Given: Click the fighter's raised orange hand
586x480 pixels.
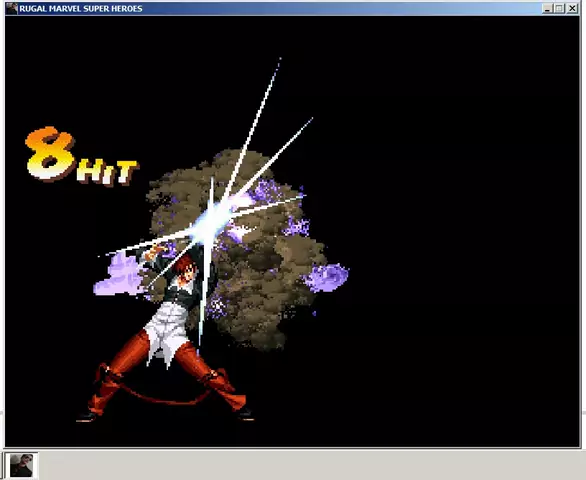Looking at the screenshot, I should point(155,252).
